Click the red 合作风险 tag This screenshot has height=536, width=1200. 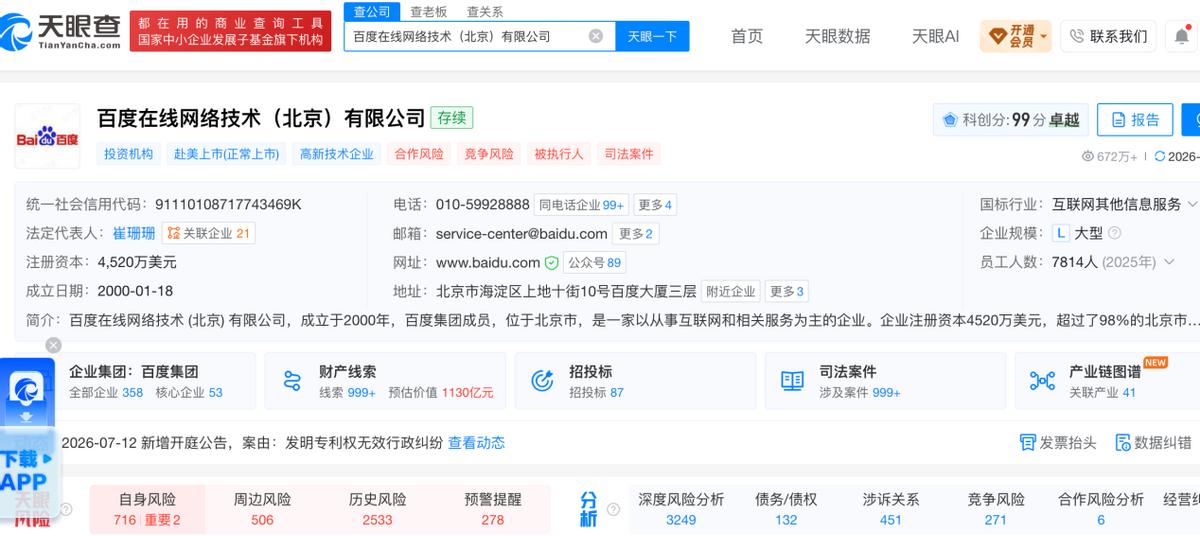tap(419, 154)
